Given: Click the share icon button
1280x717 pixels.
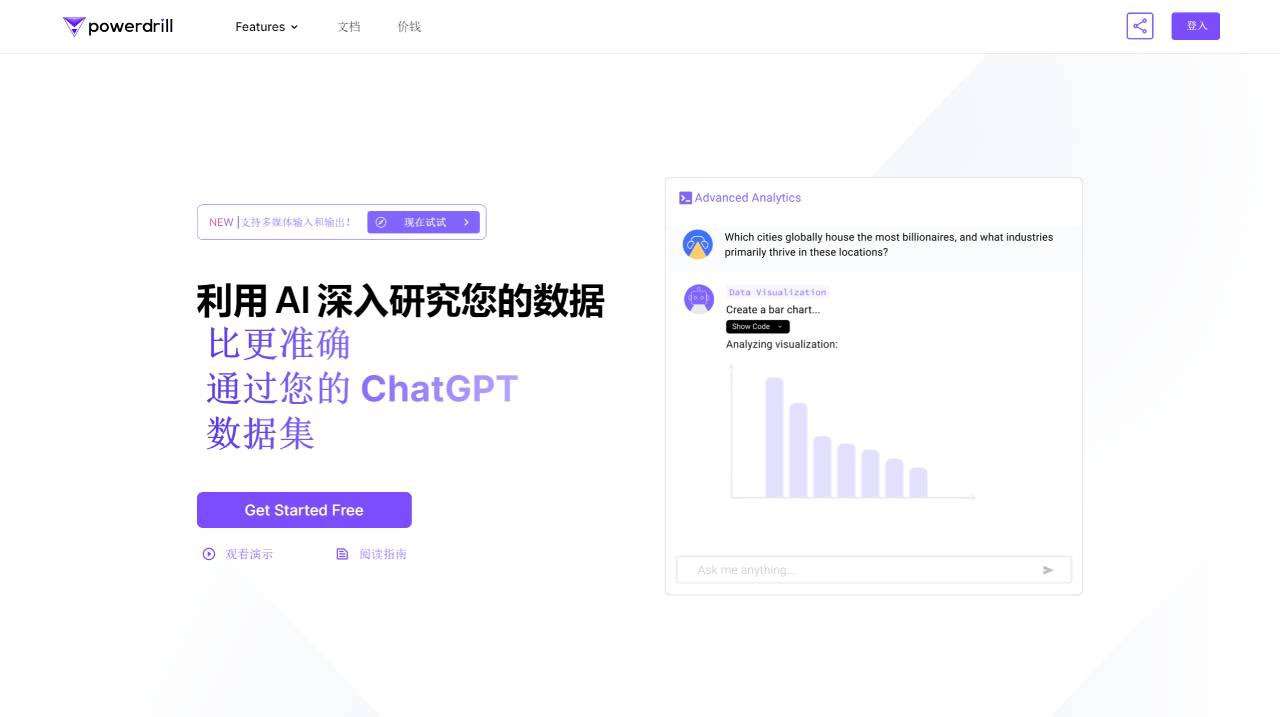Looking at the screenshot, I should 1140,26.
